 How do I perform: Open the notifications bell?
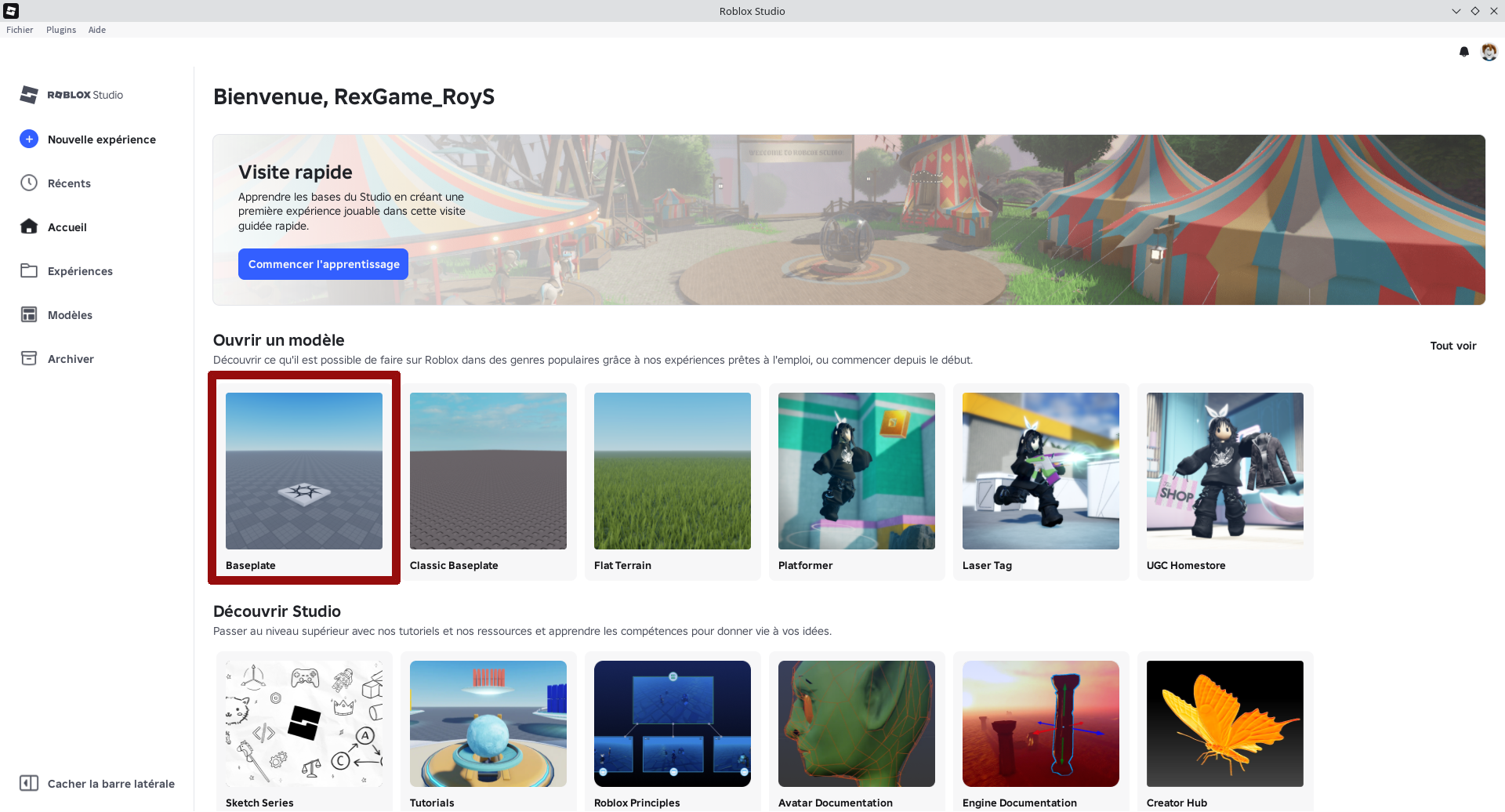pyautogui.click(x=1464, y=52)
